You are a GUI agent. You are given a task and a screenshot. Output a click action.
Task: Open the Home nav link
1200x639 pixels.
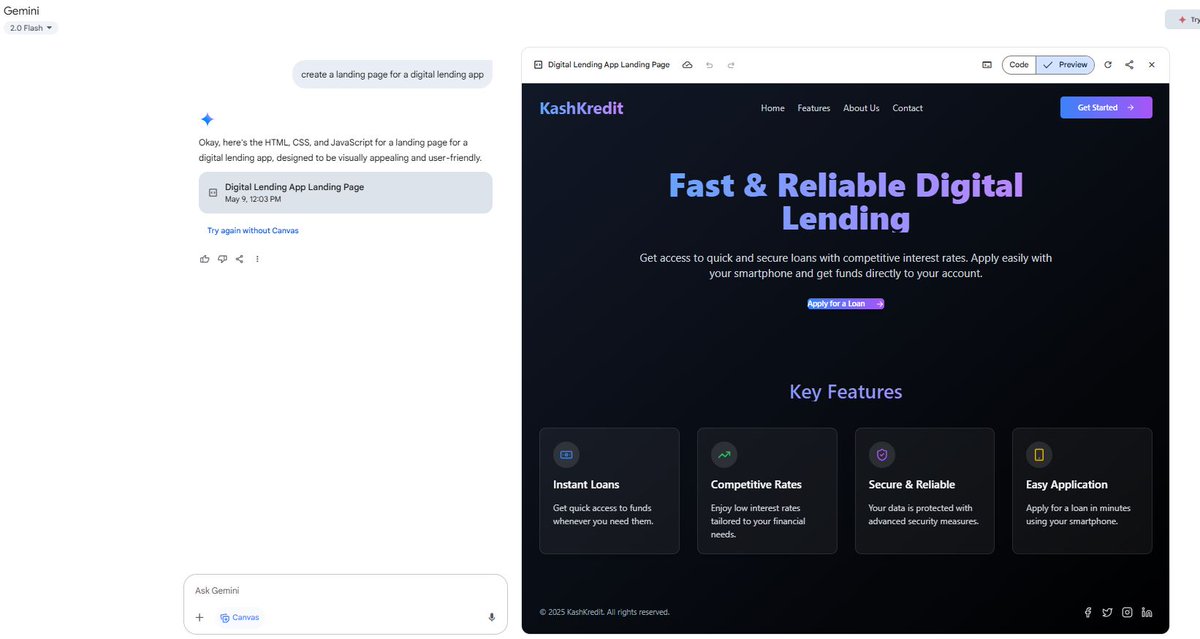pyautogui.click(x=773, y=108)
